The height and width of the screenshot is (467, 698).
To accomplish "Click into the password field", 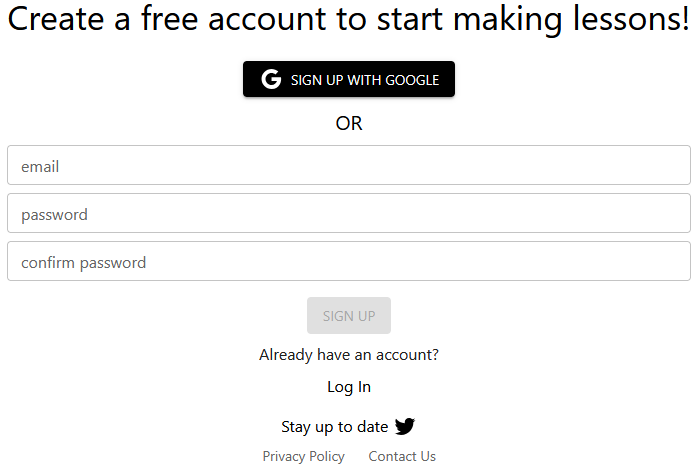I will (349, 214).
